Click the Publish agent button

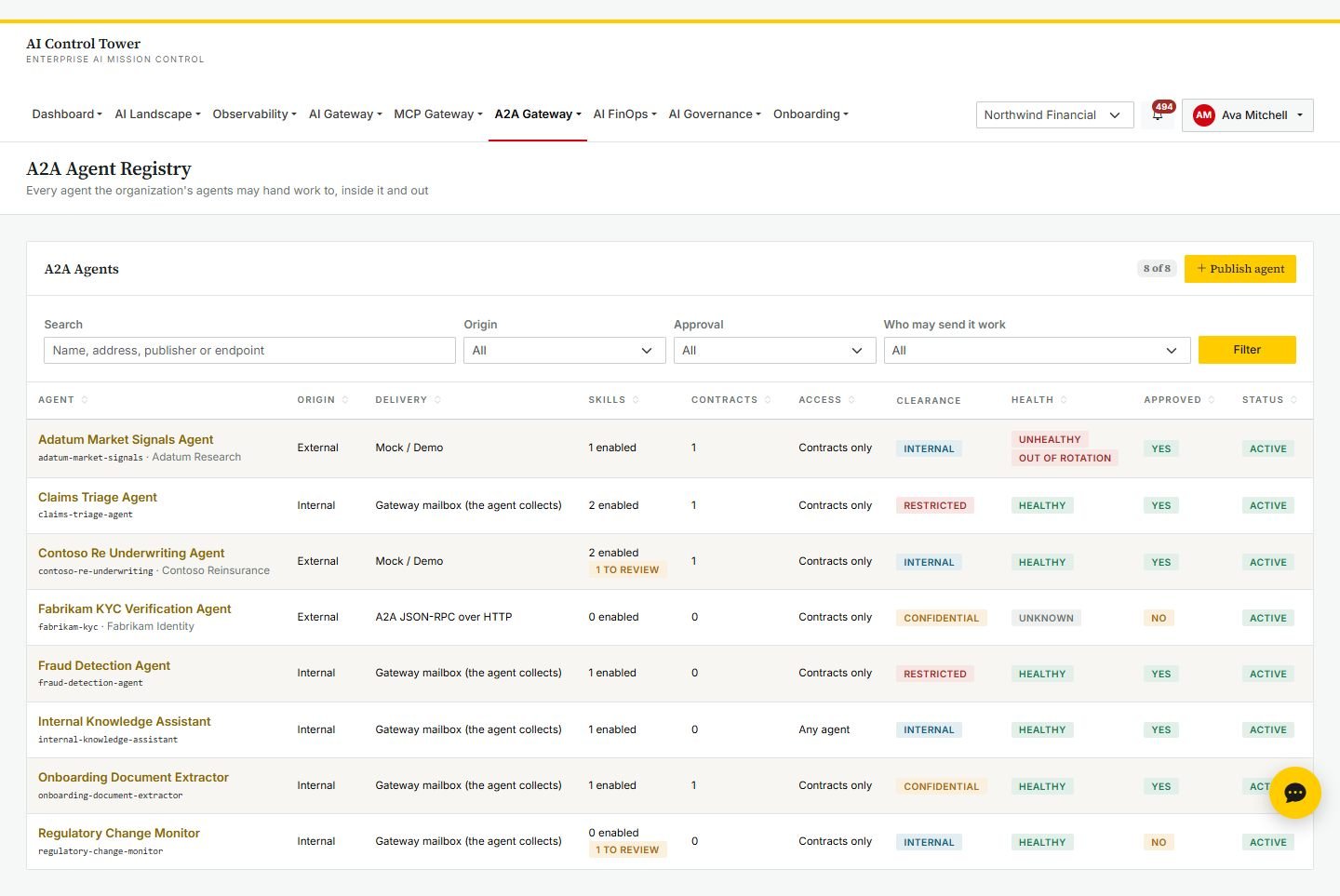[x=1239, y=269]
